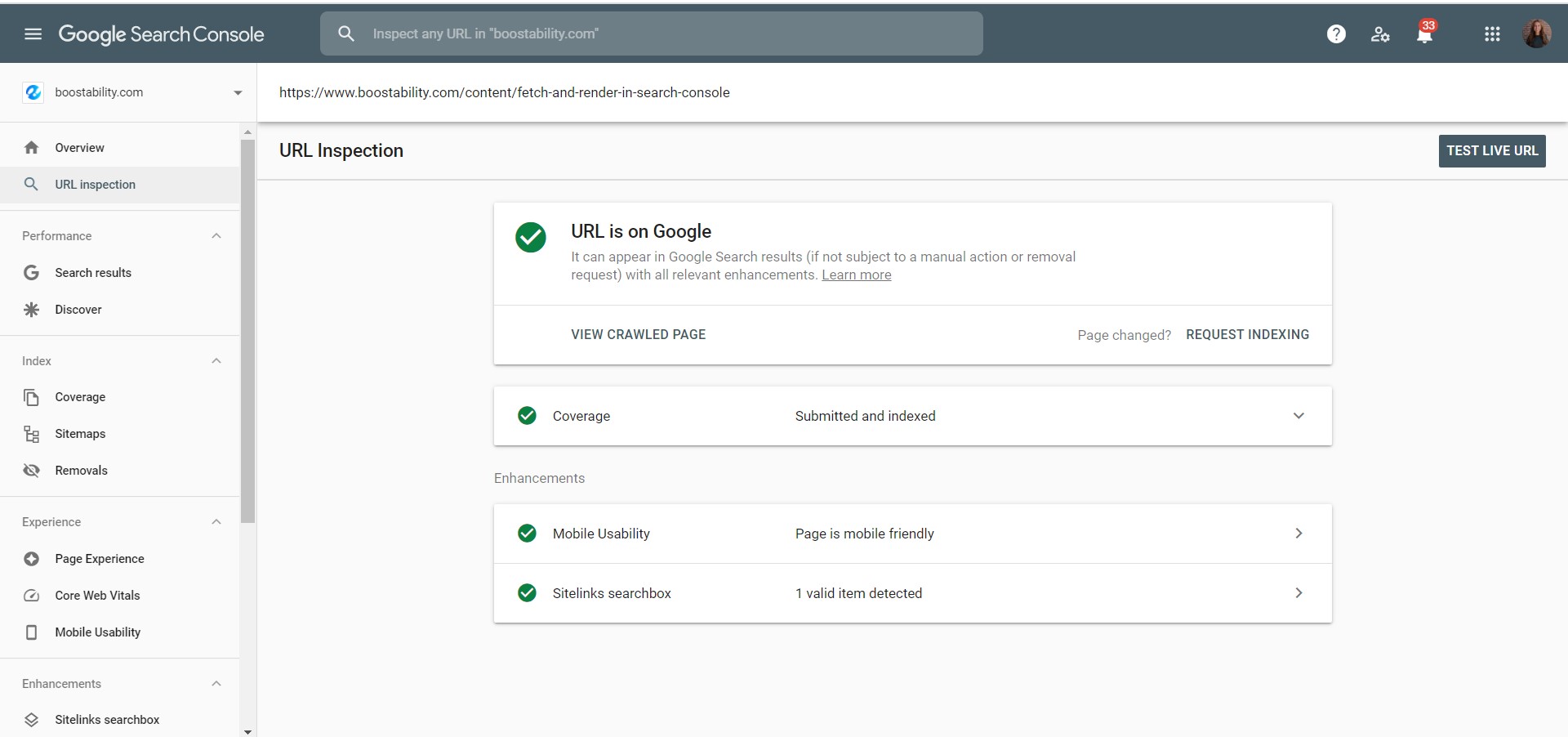
Task: Click the TEST LIVE URL button
Action: 1491,150
